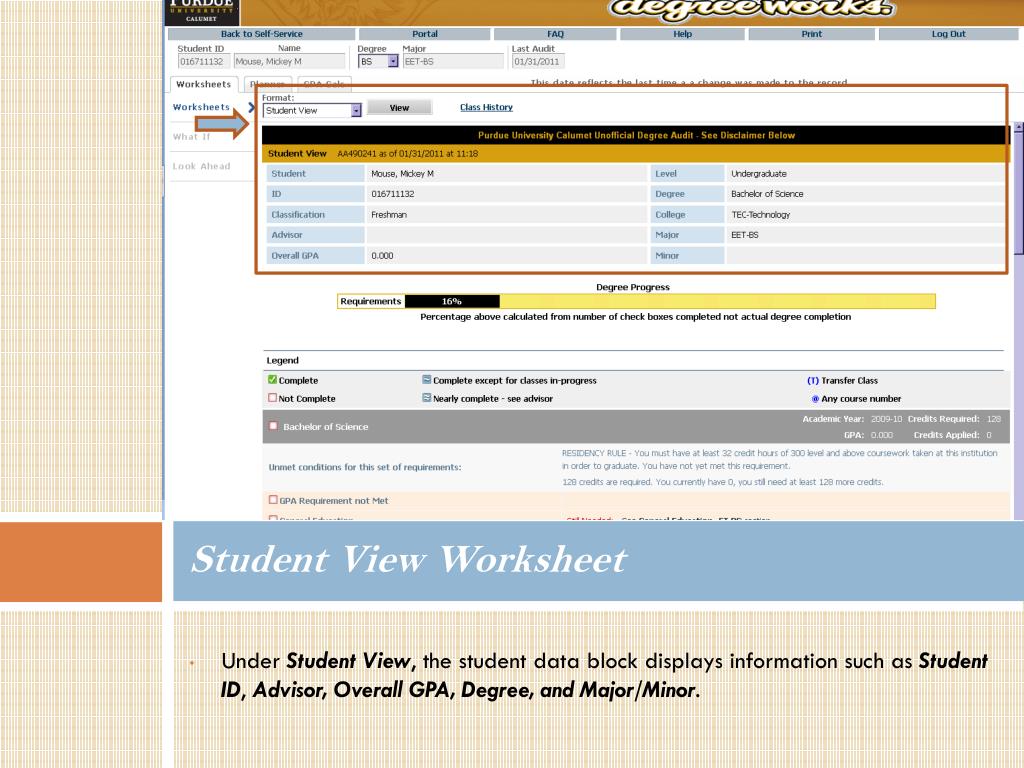
Task: Open What If in sidebar
Action: 192,136
